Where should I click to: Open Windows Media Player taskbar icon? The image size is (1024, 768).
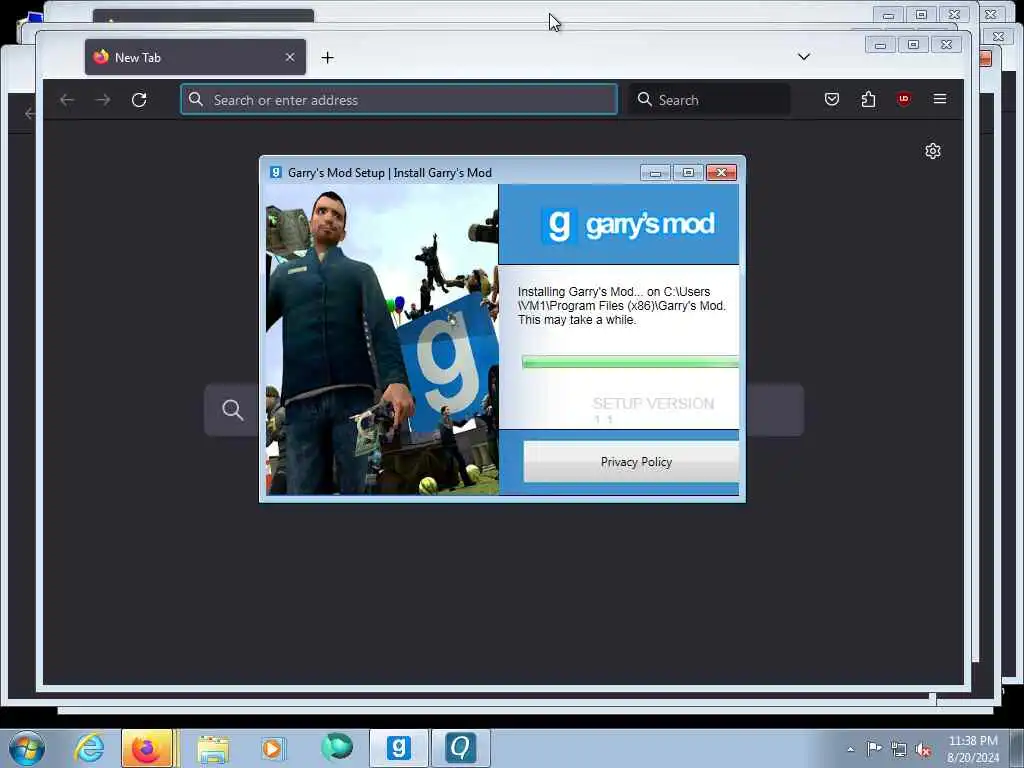pyautogui.click(x=273, y=748)
